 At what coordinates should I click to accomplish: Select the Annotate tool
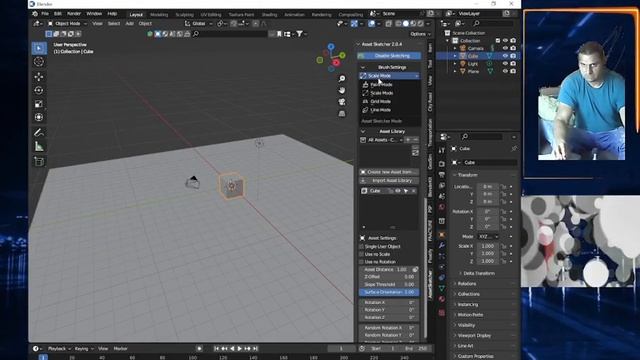(39, 132)
